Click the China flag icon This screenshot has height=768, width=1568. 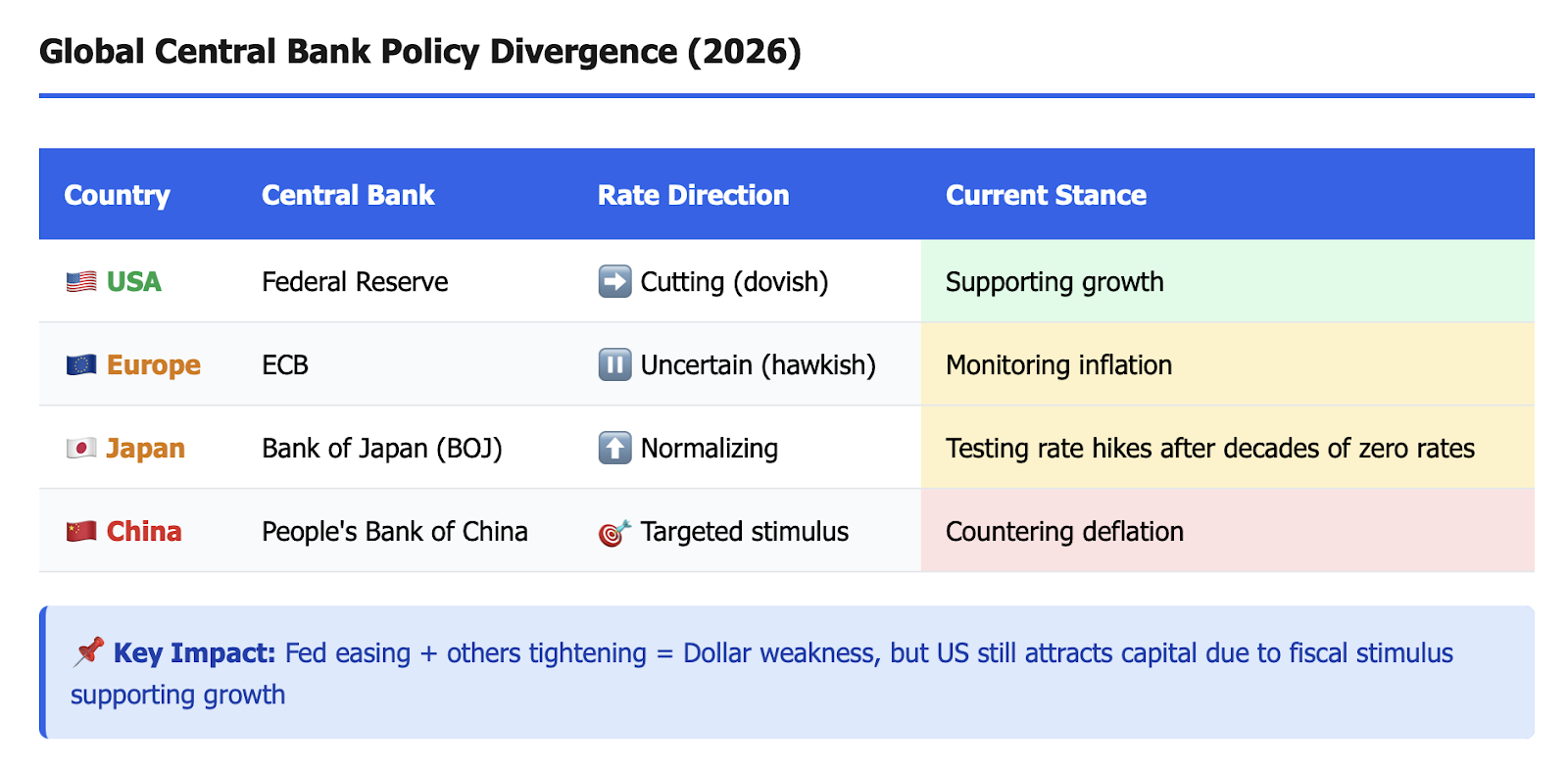tap(81, 532)
